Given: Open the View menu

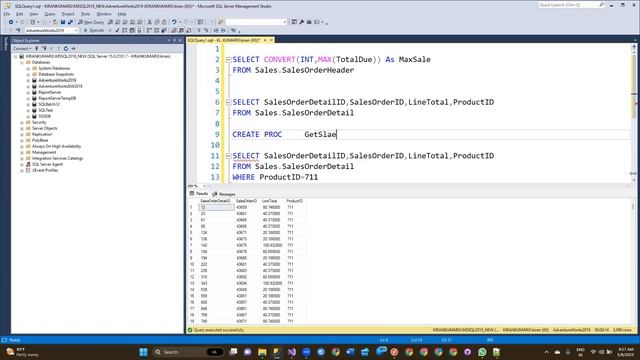Looking at the screenshot, I should pos(34,14).
